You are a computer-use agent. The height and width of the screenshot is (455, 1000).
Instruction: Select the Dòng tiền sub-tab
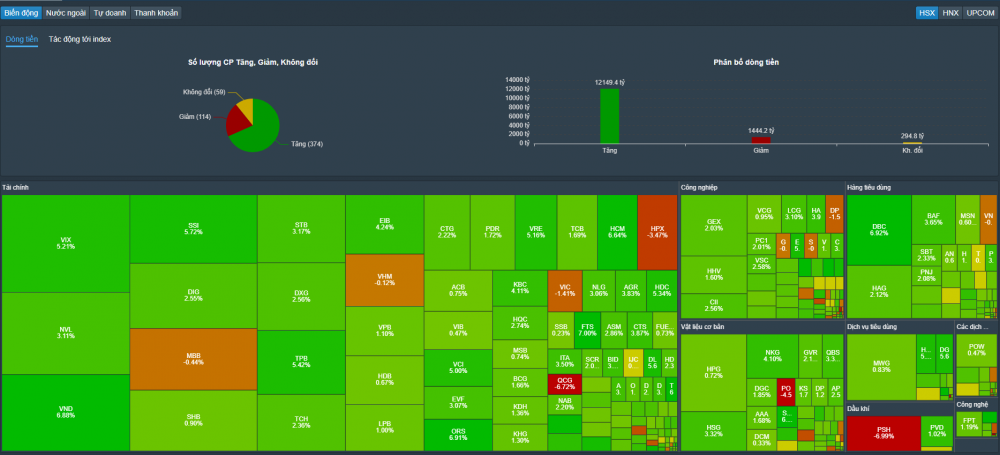pos(22,40)
